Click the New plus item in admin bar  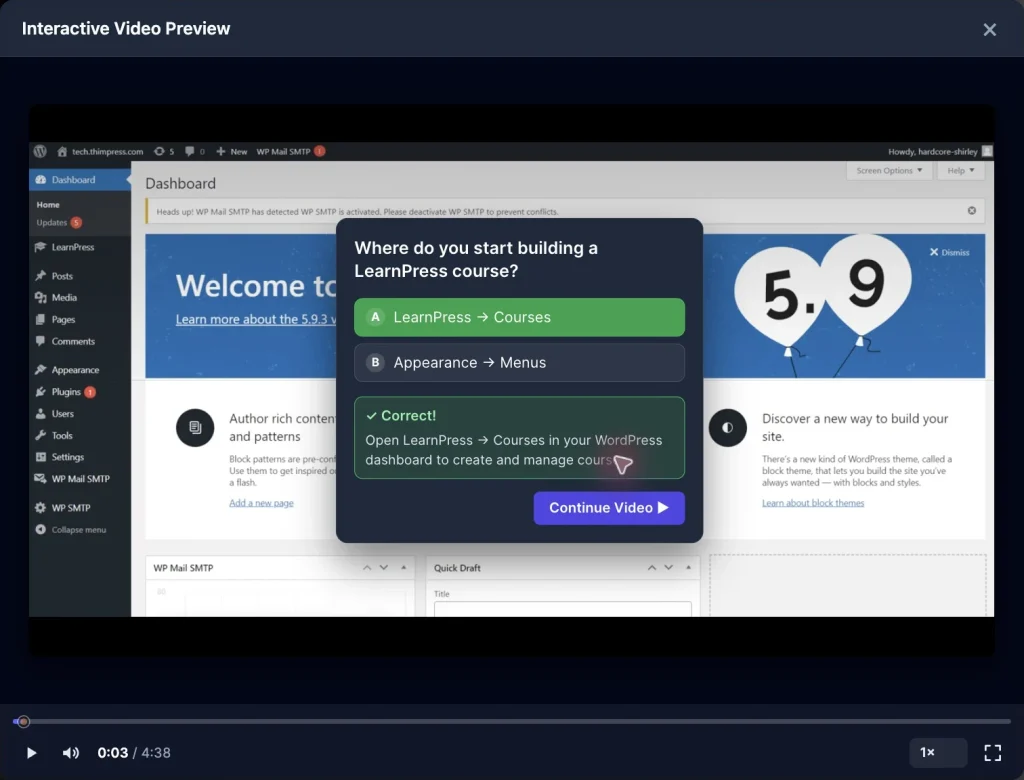point(231,152)
